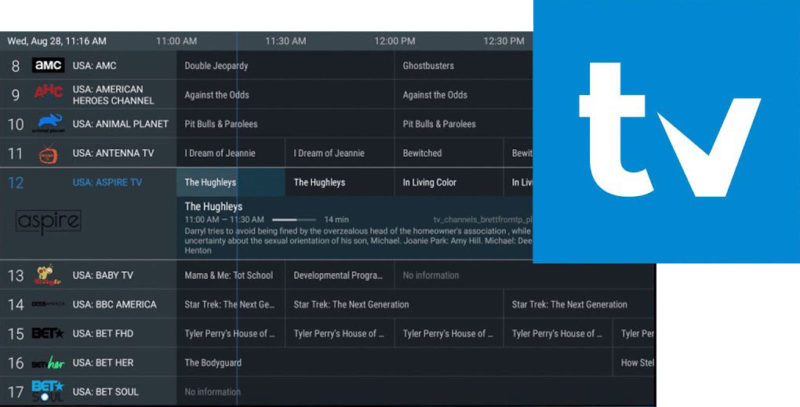
Task: Click the BET FHD star logo
Action: click(x=48, y=334)
